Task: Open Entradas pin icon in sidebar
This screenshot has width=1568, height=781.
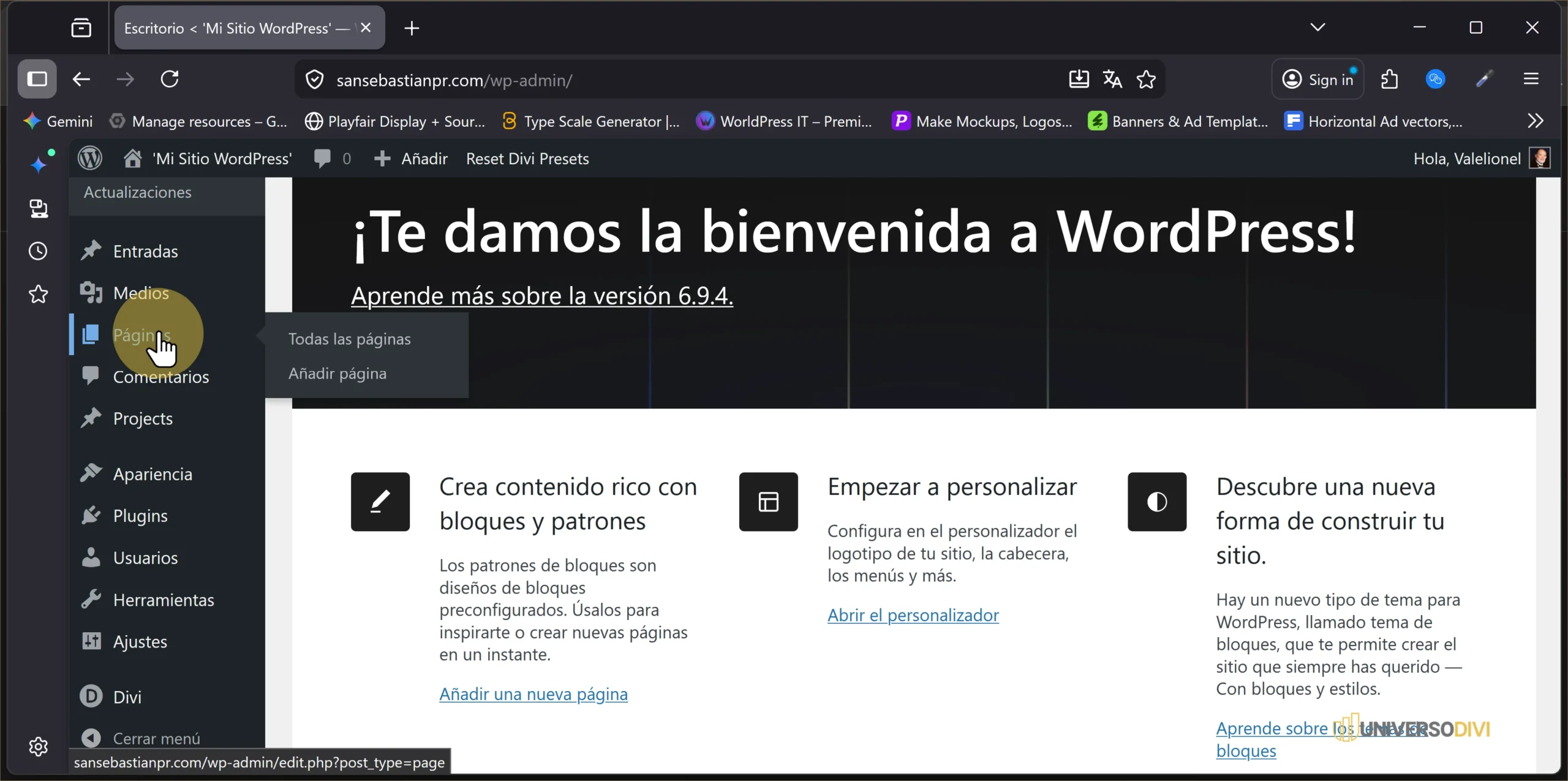Action: pos(91,251)
